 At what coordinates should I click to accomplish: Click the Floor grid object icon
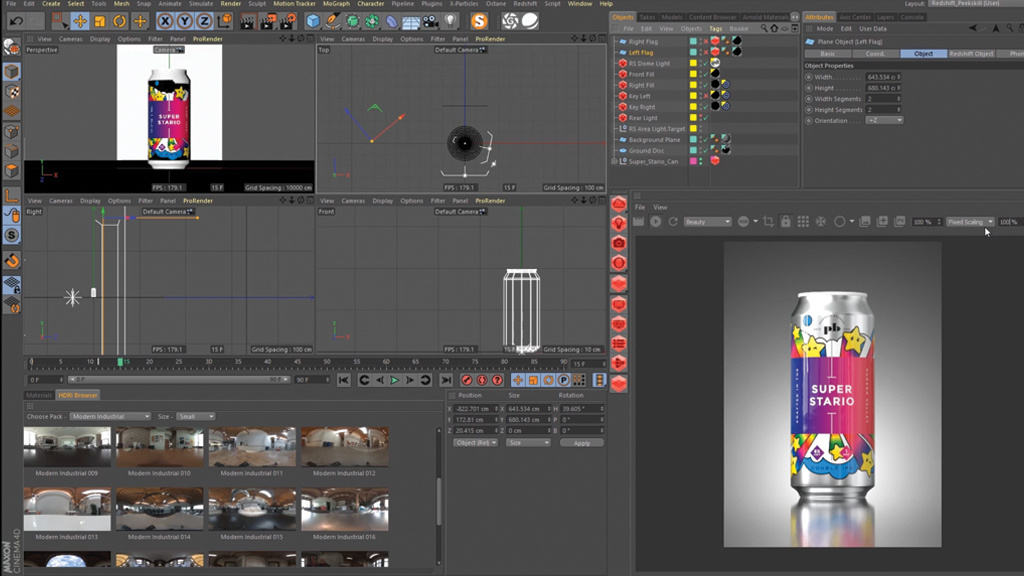point(411,21)
